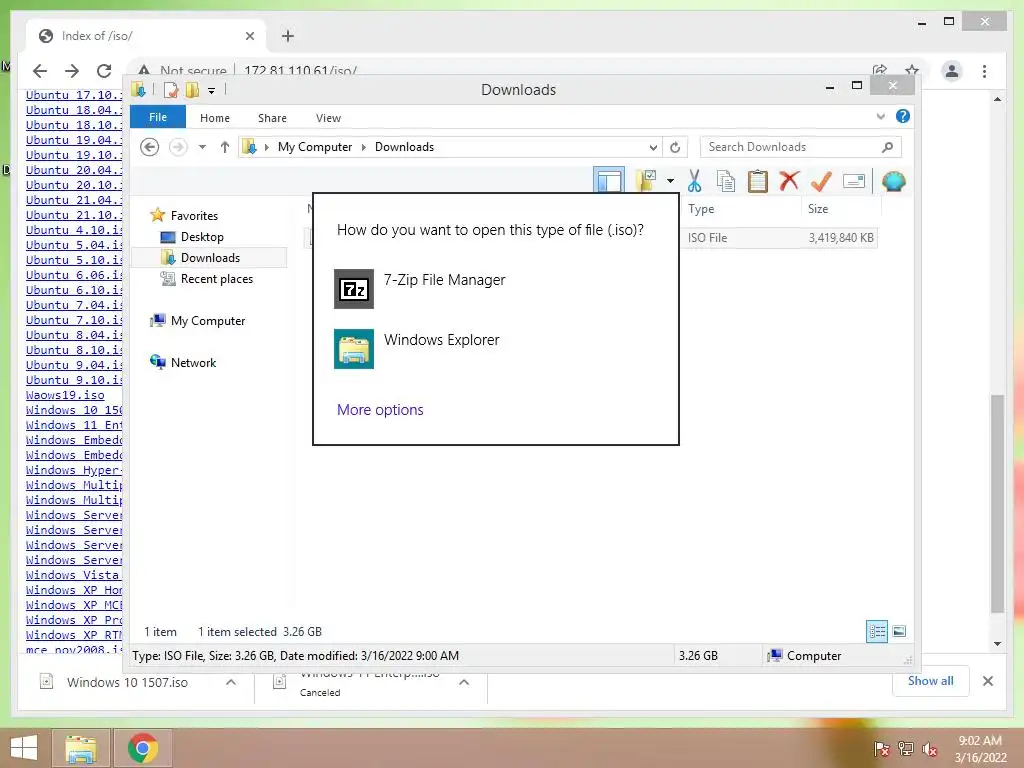Open the canceled download options arrow
Viewport: 1024px width, 768px height.
pos(464,682)
